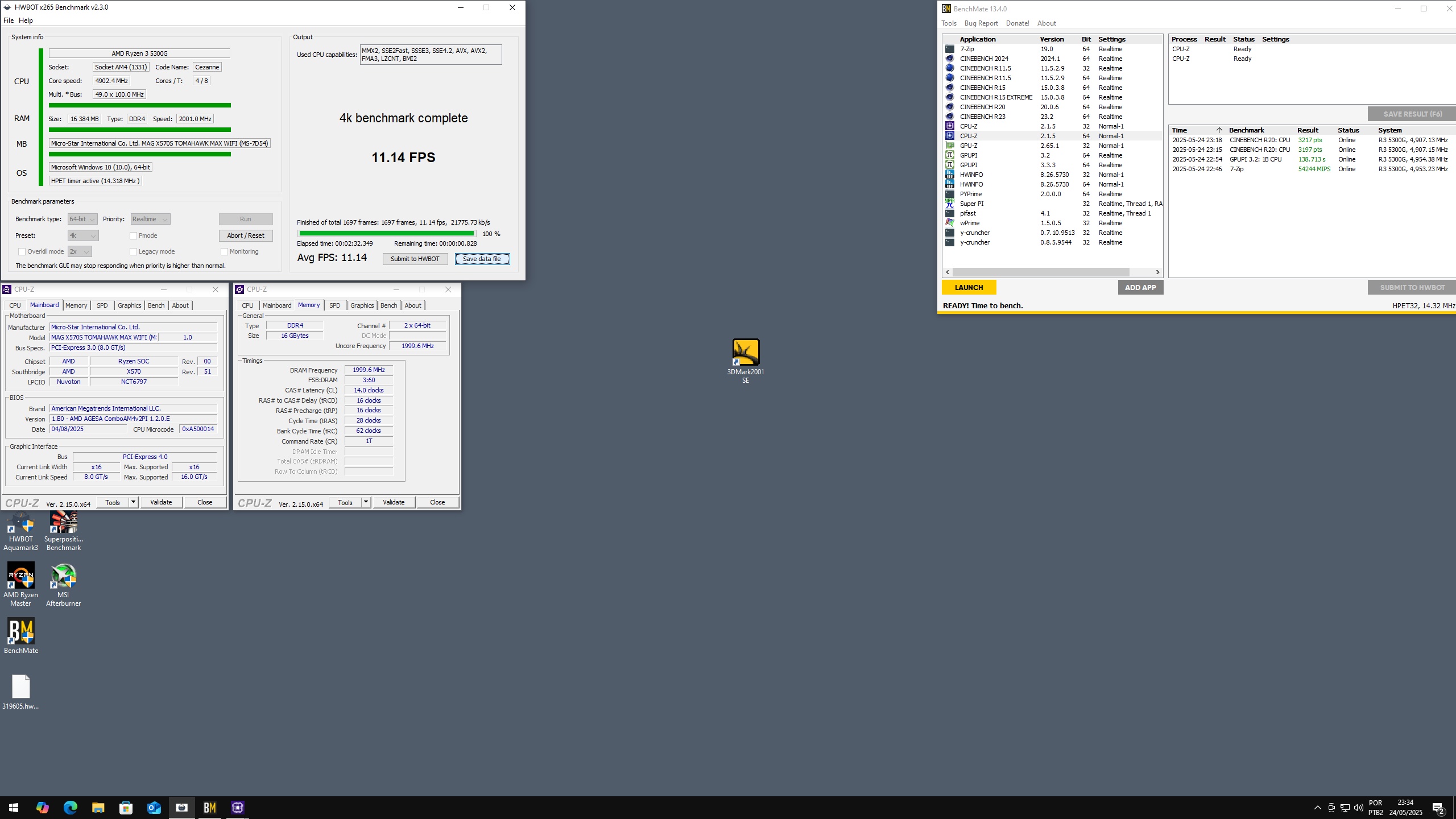Open the BenchMate desktop shortcut

coord(21,636)
